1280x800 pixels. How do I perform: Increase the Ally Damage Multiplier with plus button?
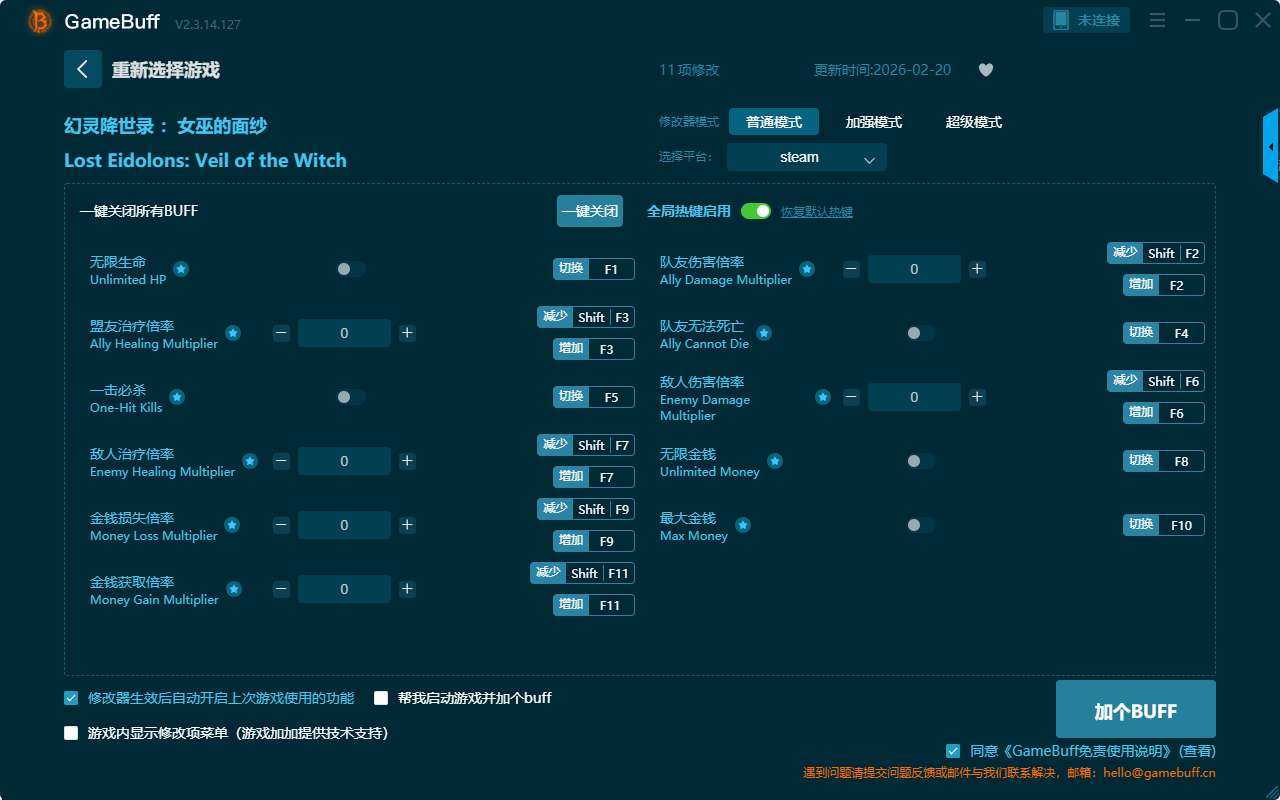click(x=977, y=269)
